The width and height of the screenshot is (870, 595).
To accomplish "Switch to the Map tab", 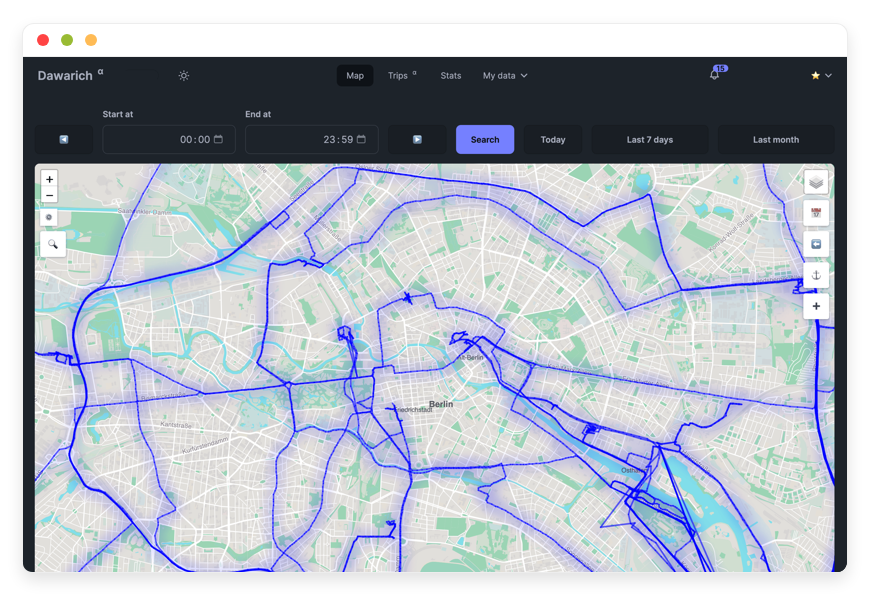I will click(355, 75).
